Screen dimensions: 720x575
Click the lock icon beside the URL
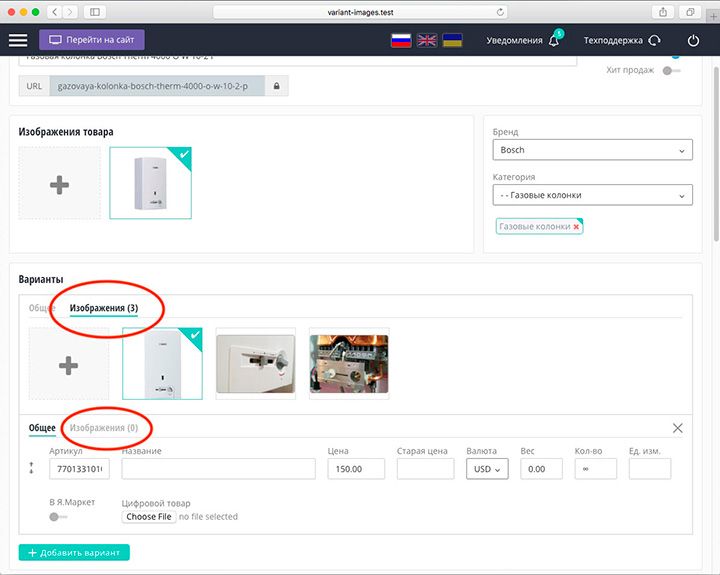[x=277, y=86]
